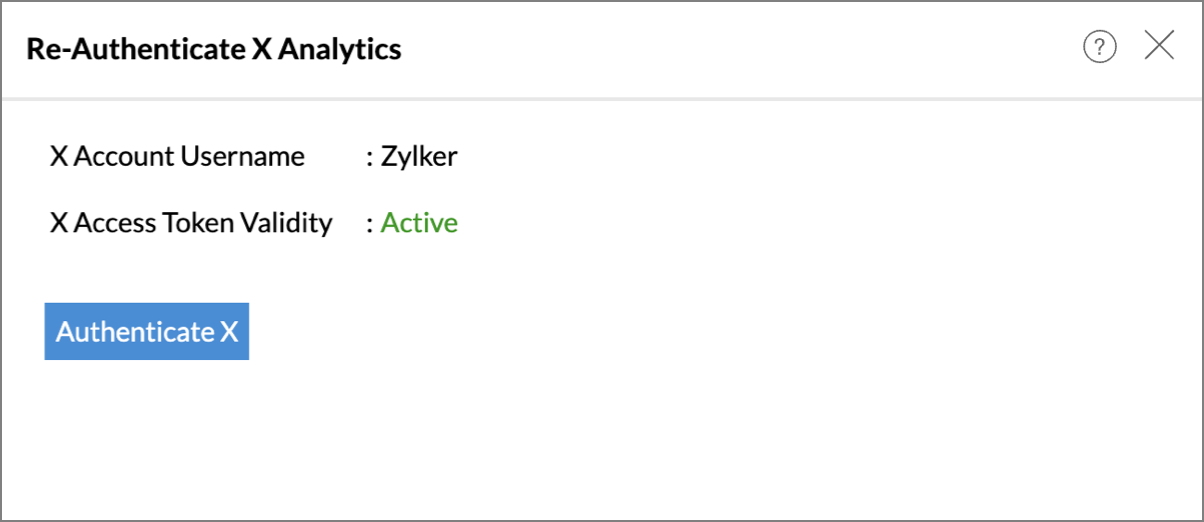Close the Re-Authenticate X Analytics dialog
The height and width of the screenshot is (522, 1204).
(1159, 45)
